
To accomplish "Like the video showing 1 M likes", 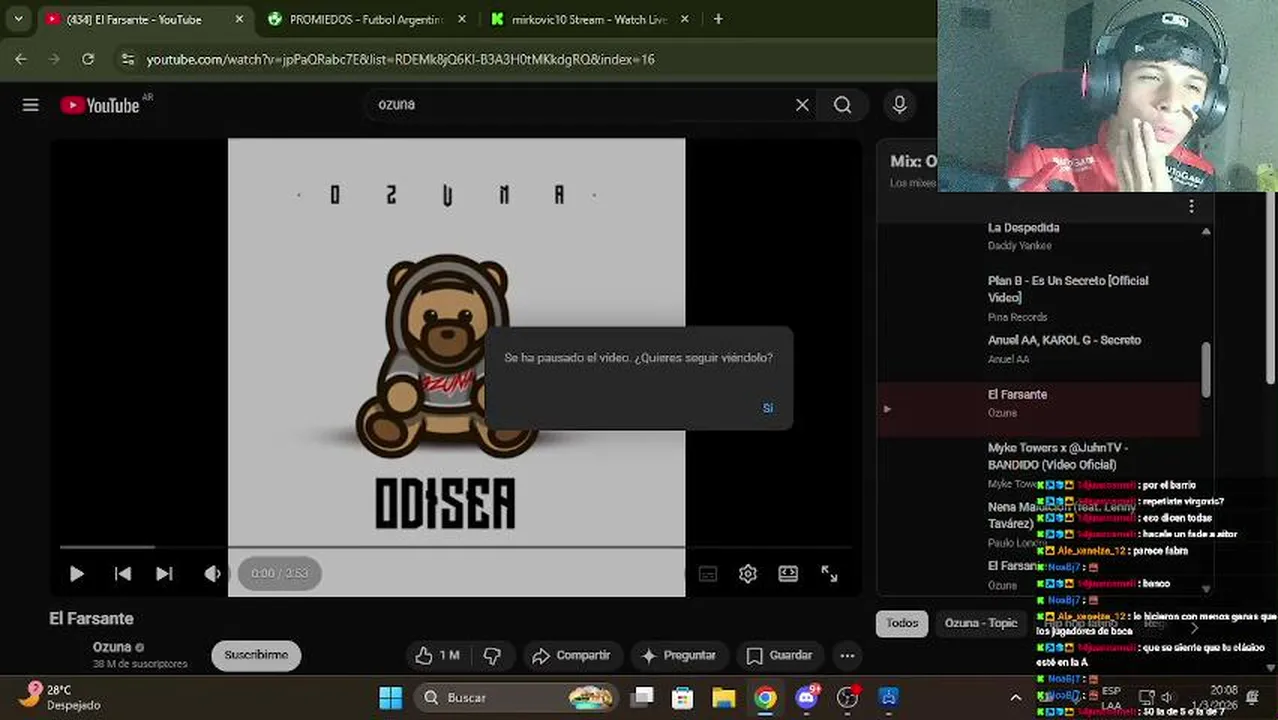I will [x=437, y=656].
